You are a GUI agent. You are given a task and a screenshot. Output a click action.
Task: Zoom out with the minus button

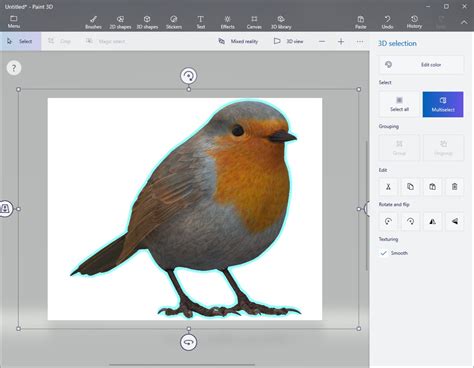(x=322, y=42)
